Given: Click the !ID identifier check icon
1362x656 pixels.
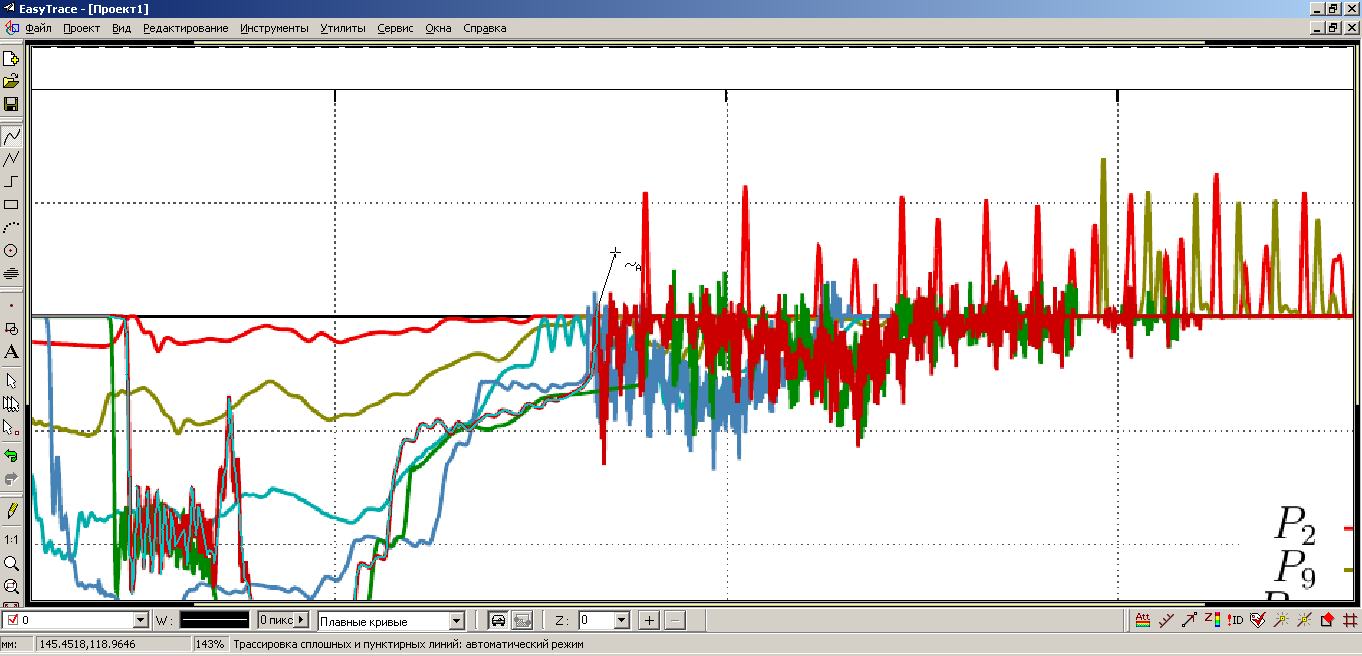Looking at the screenshot, I should point(1235,620).
